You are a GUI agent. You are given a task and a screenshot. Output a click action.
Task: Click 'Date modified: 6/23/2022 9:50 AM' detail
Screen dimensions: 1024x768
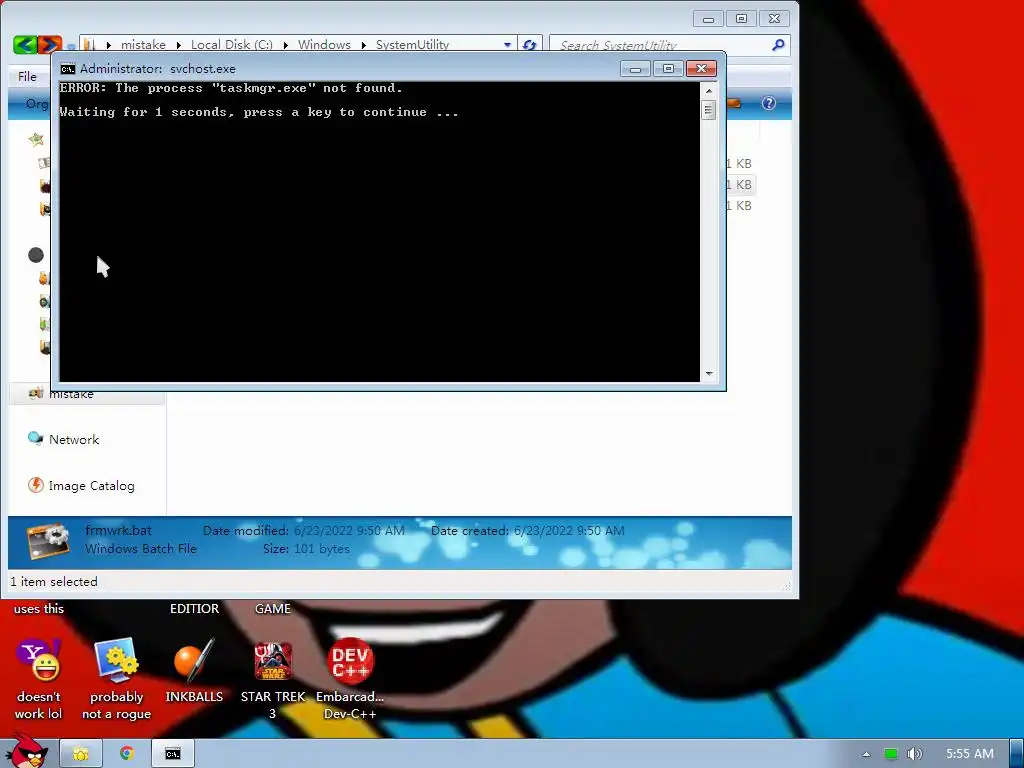coord(304,530)
